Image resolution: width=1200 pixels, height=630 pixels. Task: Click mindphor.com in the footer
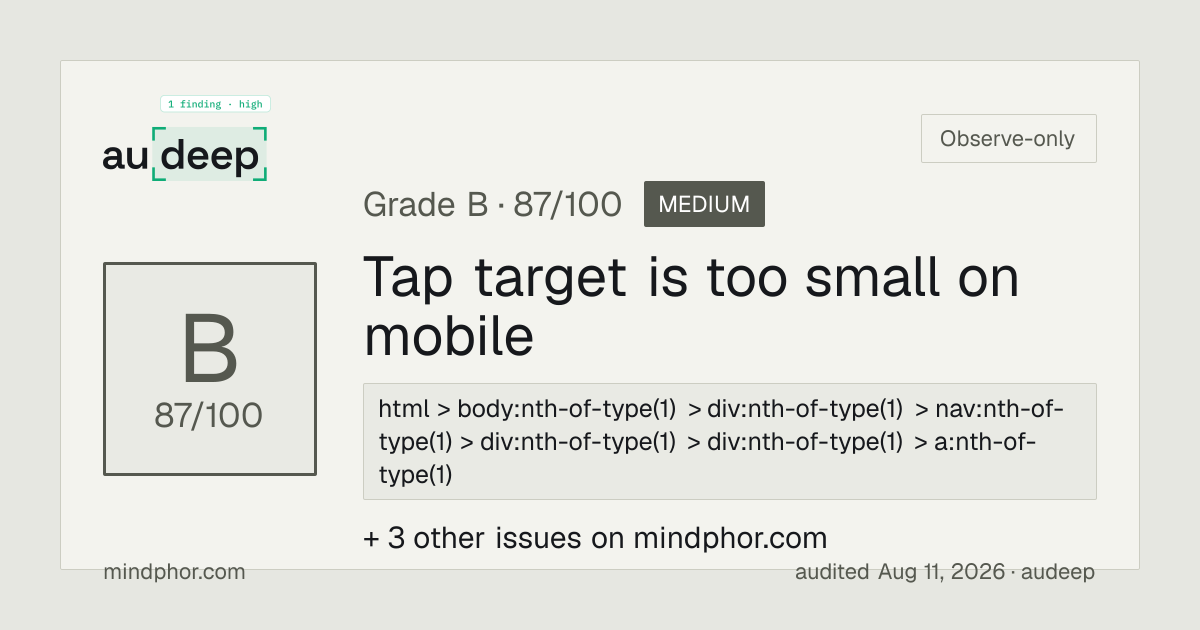tap(174, 572)
